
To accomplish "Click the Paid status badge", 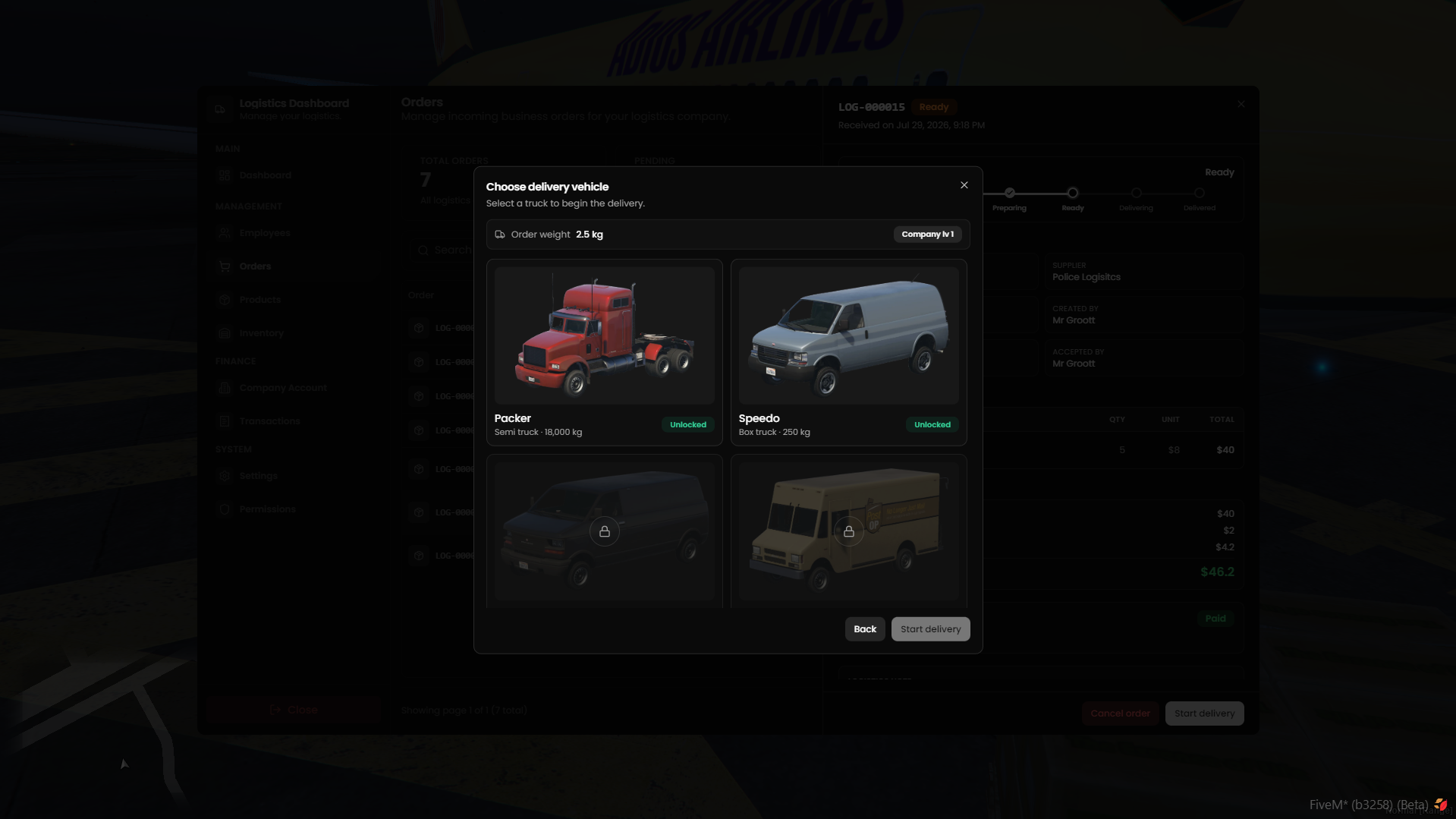I will [x=1215, y=619].
